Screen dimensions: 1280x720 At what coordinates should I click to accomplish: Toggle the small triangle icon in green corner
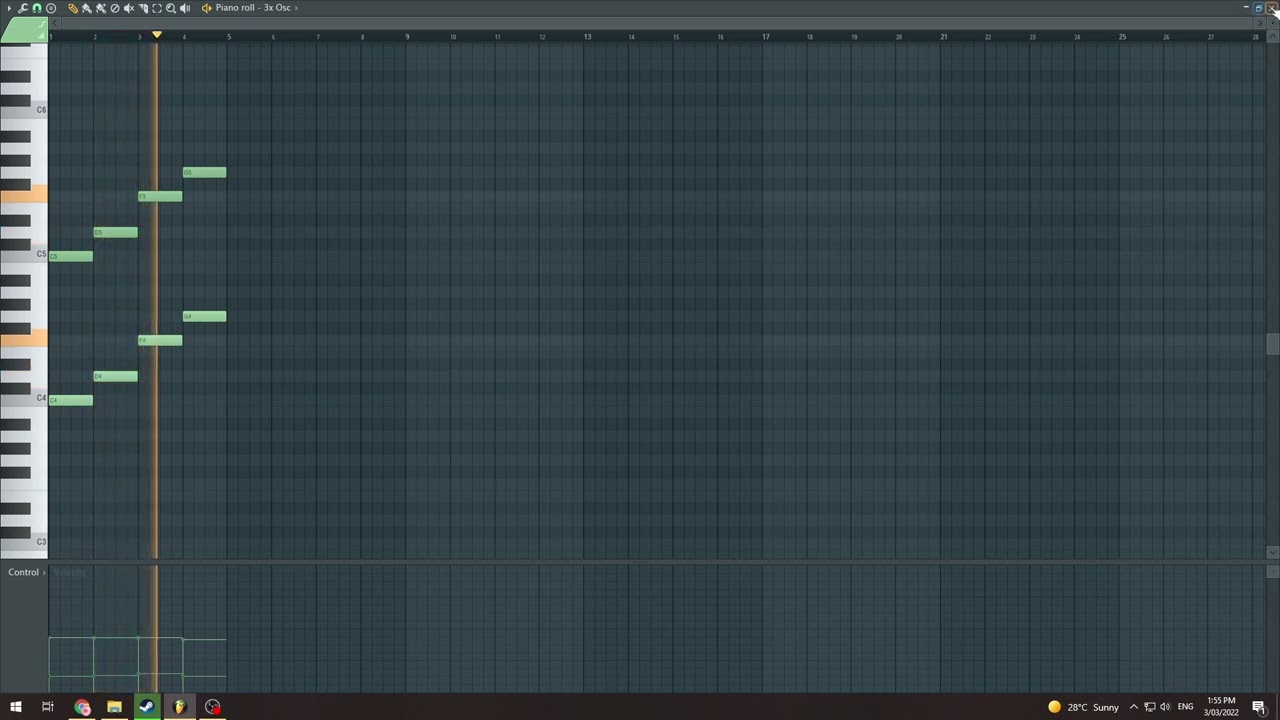pyautogui.click(x=41, y=37)
